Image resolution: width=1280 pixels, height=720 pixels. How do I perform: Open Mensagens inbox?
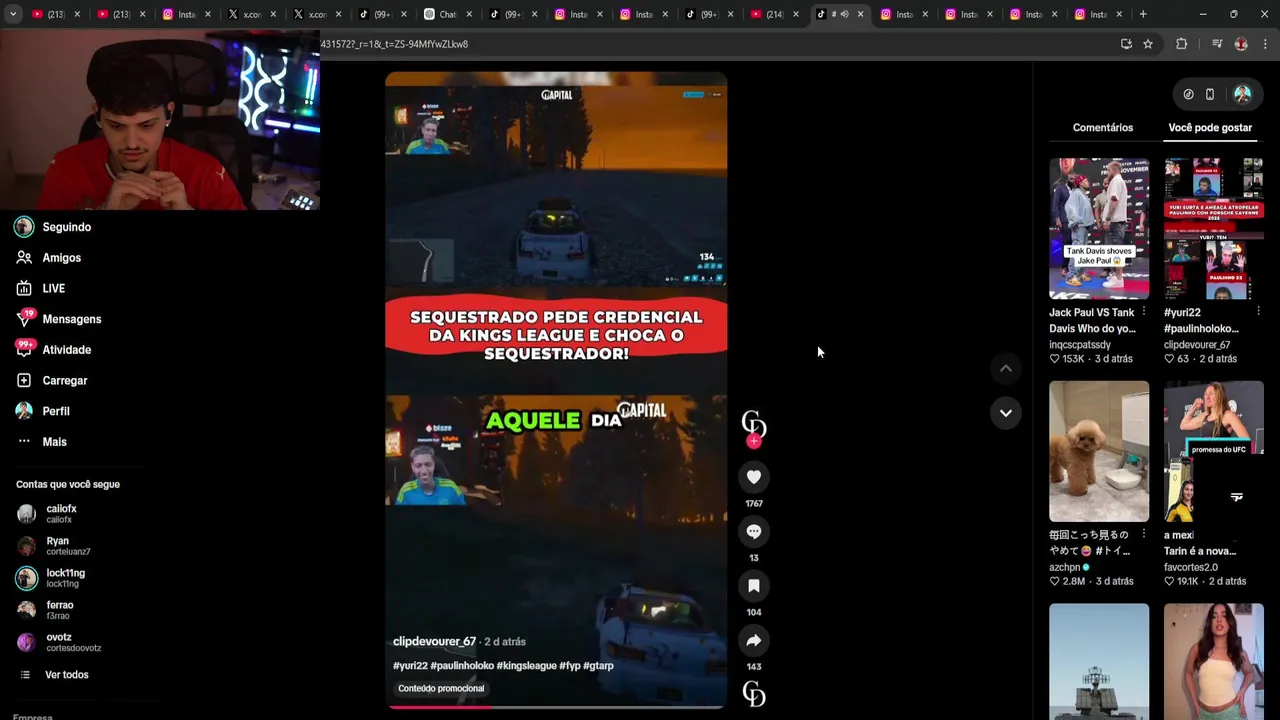(59, 319)
